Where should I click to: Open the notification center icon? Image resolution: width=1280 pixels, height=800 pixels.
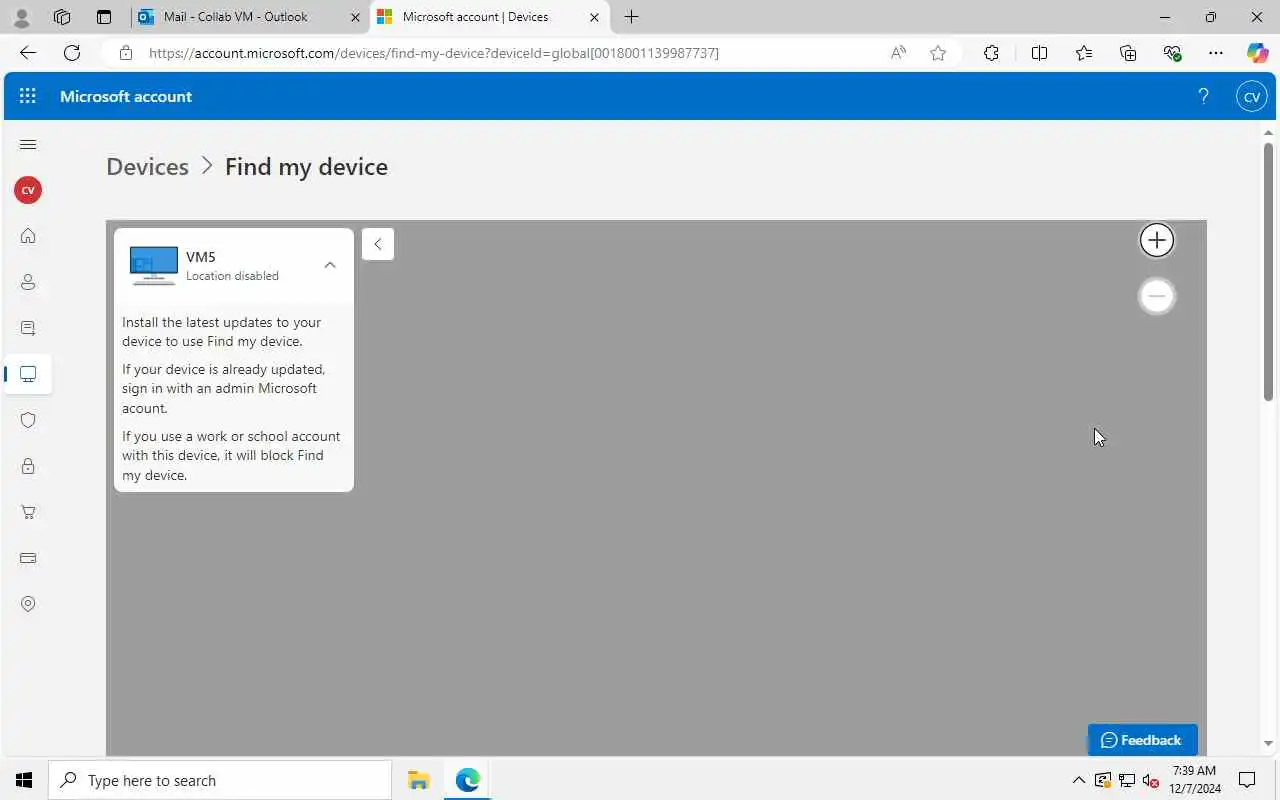point(1247,780)
